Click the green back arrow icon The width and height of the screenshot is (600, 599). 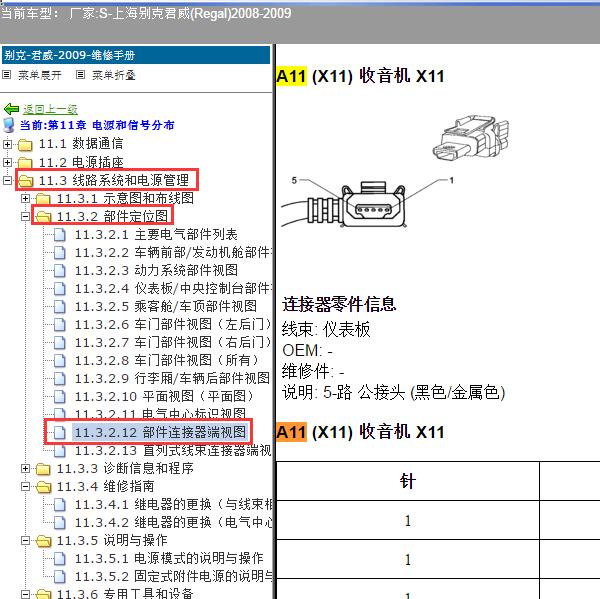tap(11, 109)
